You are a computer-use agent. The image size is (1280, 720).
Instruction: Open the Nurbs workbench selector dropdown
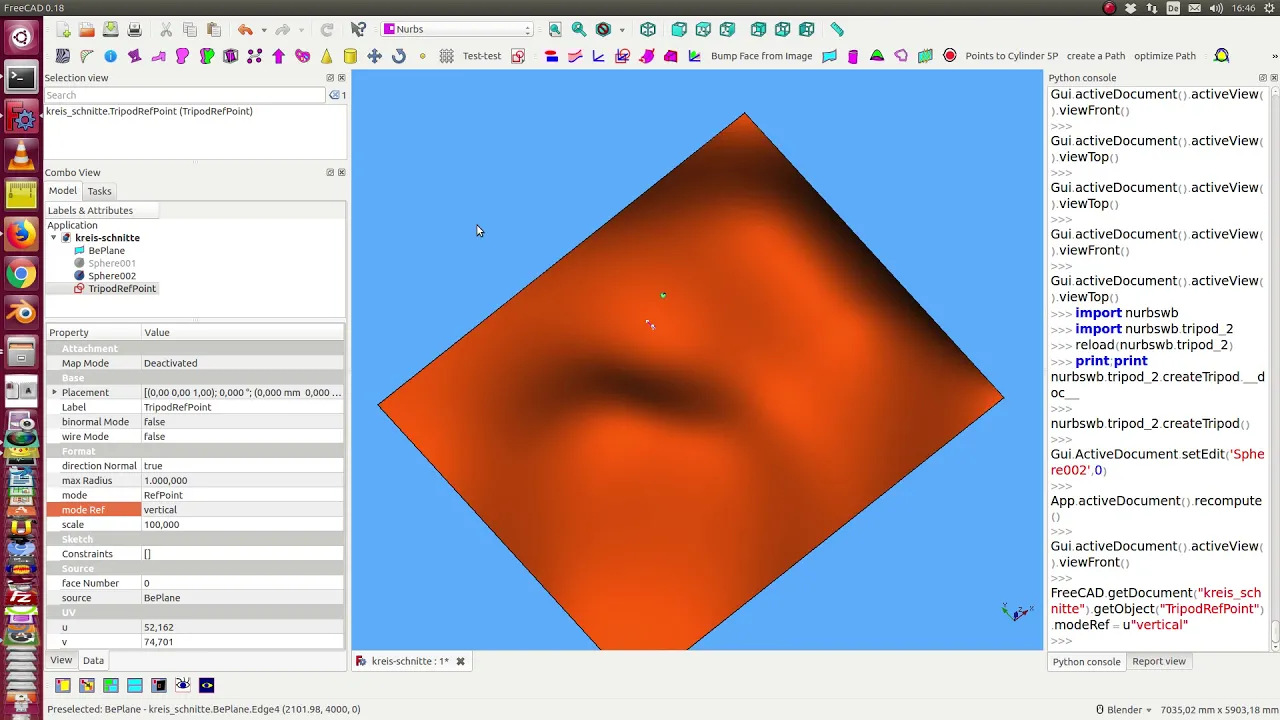[457, 30]
